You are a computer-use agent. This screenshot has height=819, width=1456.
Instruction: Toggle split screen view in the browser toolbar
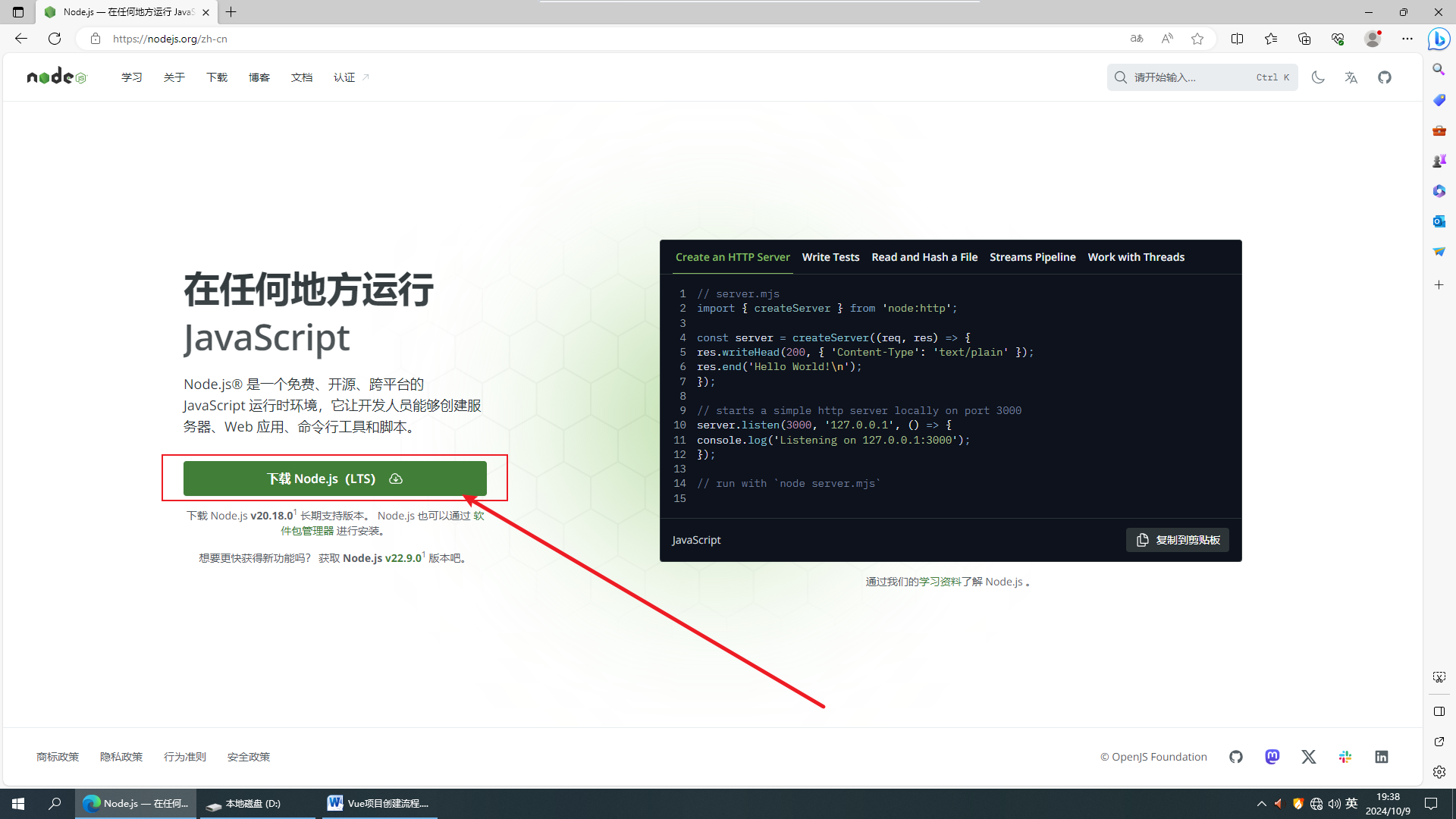(x=1237, y=38)
